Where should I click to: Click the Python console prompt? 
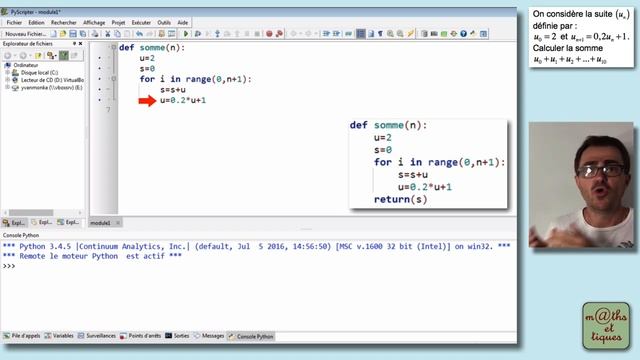point(9,266)
